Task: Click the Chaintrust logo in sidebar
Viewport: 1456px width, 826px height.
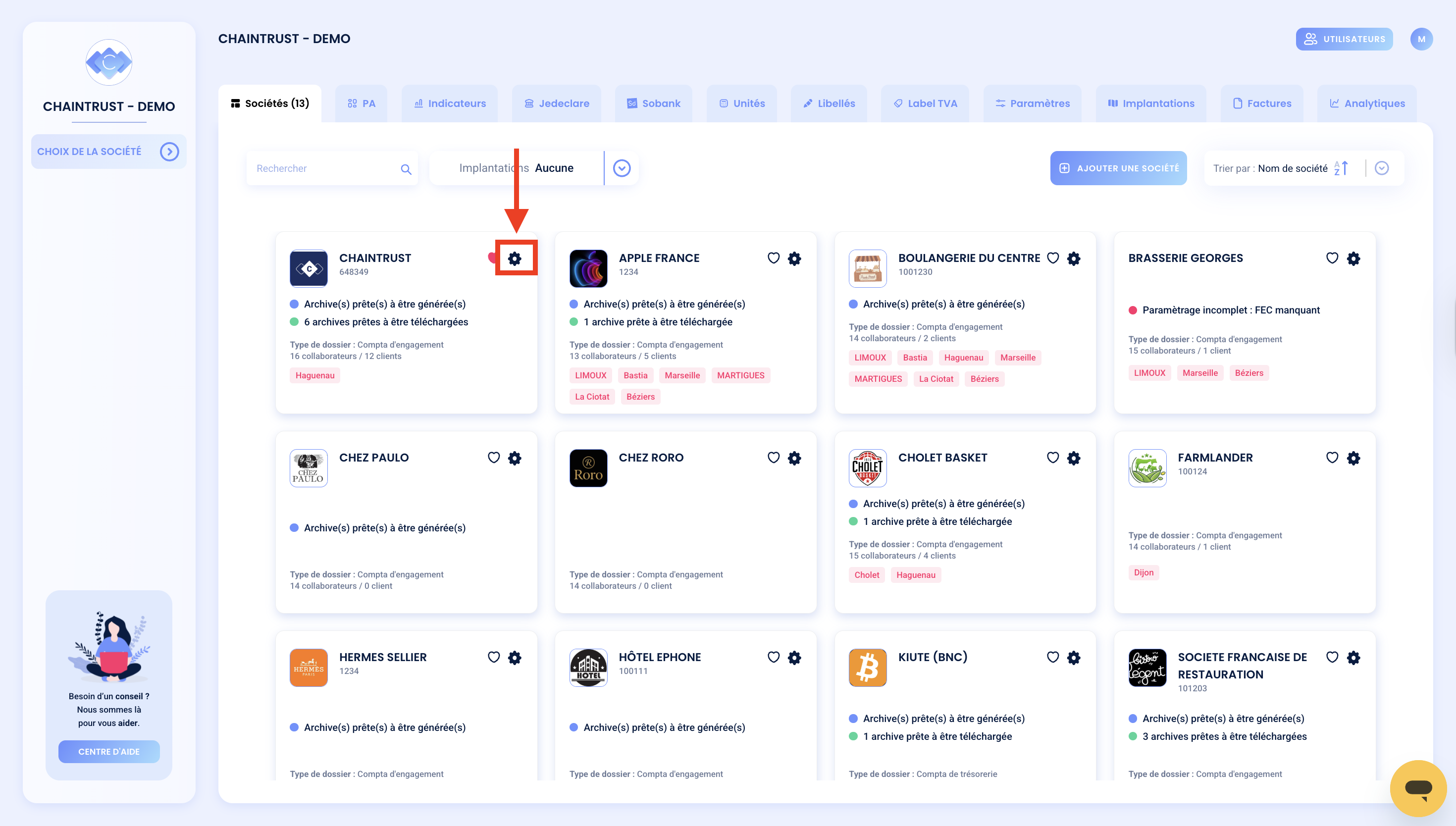Action: [109, 62]
